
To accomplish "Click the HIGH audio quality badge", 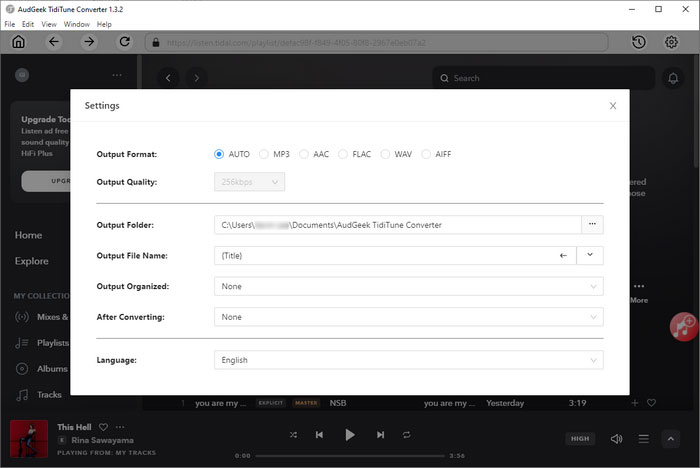I will [x=580, y=439].
